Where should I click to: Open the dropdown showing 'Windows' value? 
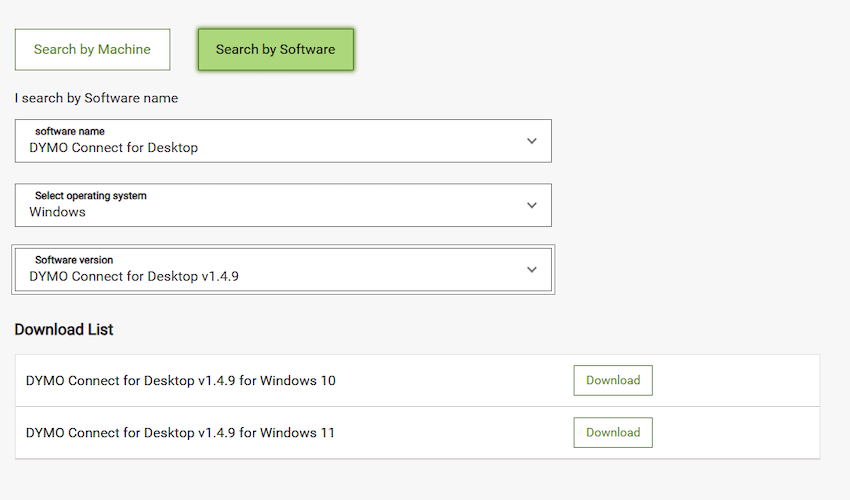coord(57,212)
